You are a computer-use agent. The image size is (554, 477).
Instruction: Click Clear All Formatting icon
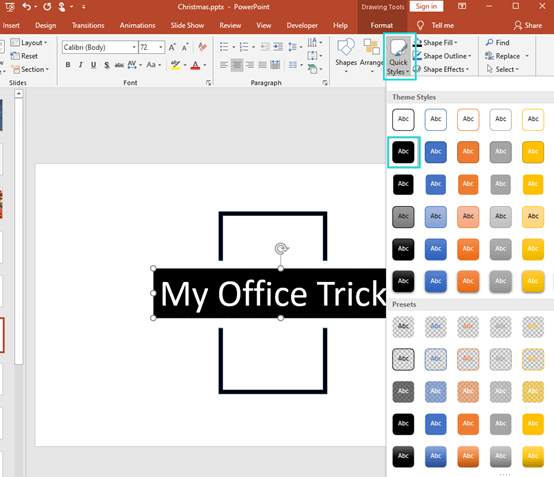202,47
